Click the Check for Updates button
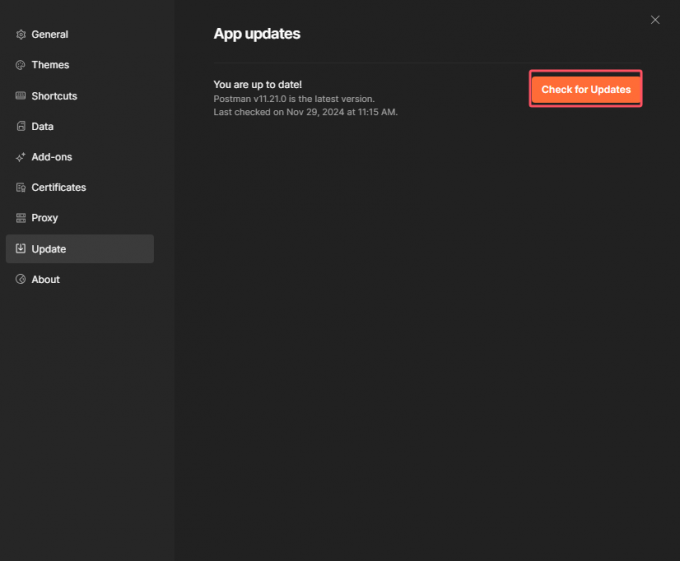This screenshot has height=561, width=680. [x=586, y=89]
